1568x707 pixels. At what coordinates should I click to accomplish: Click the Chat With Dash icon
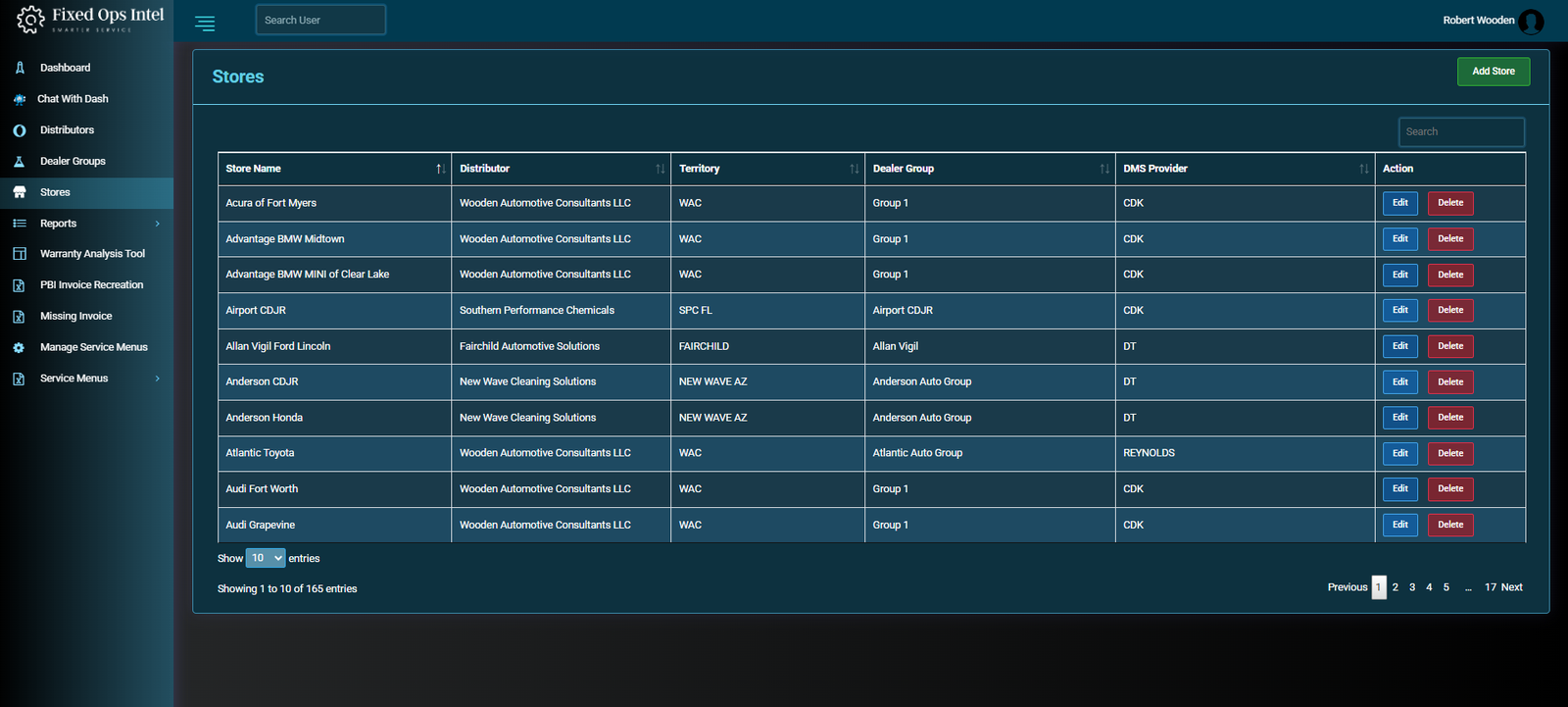coord(20,99)
